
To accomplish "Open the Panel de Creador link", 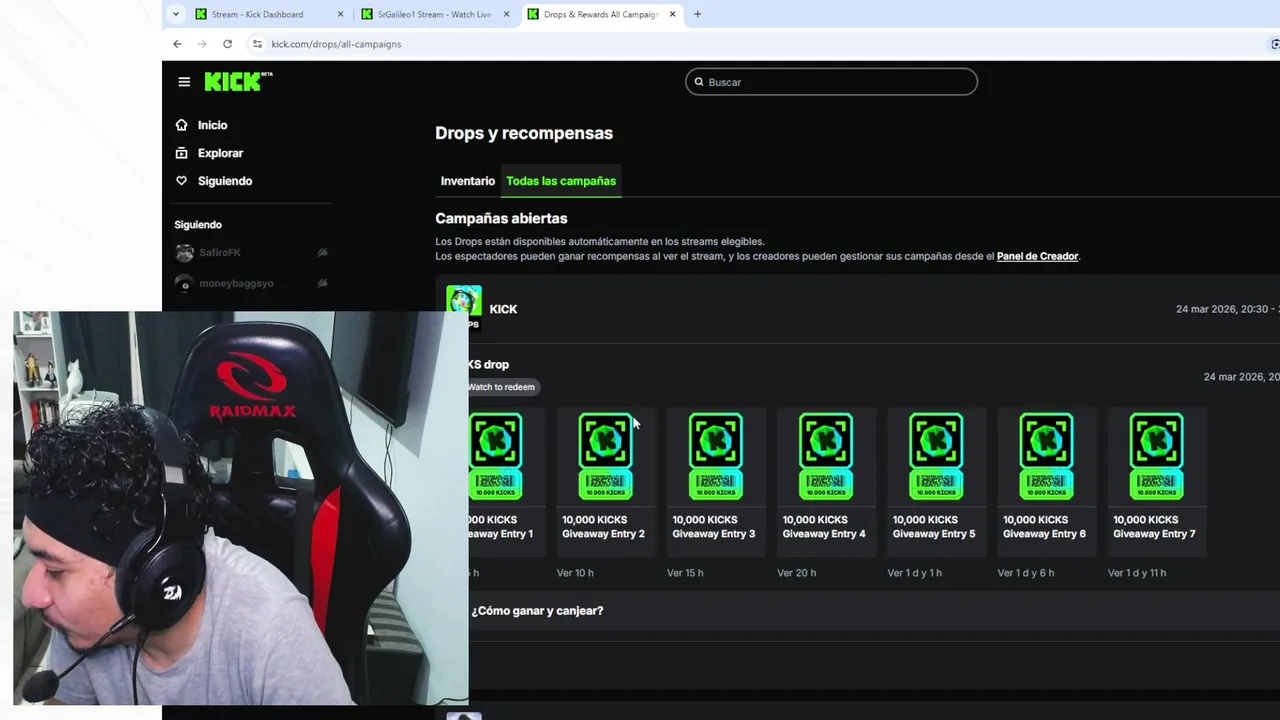I will [x=1037, y=256].
